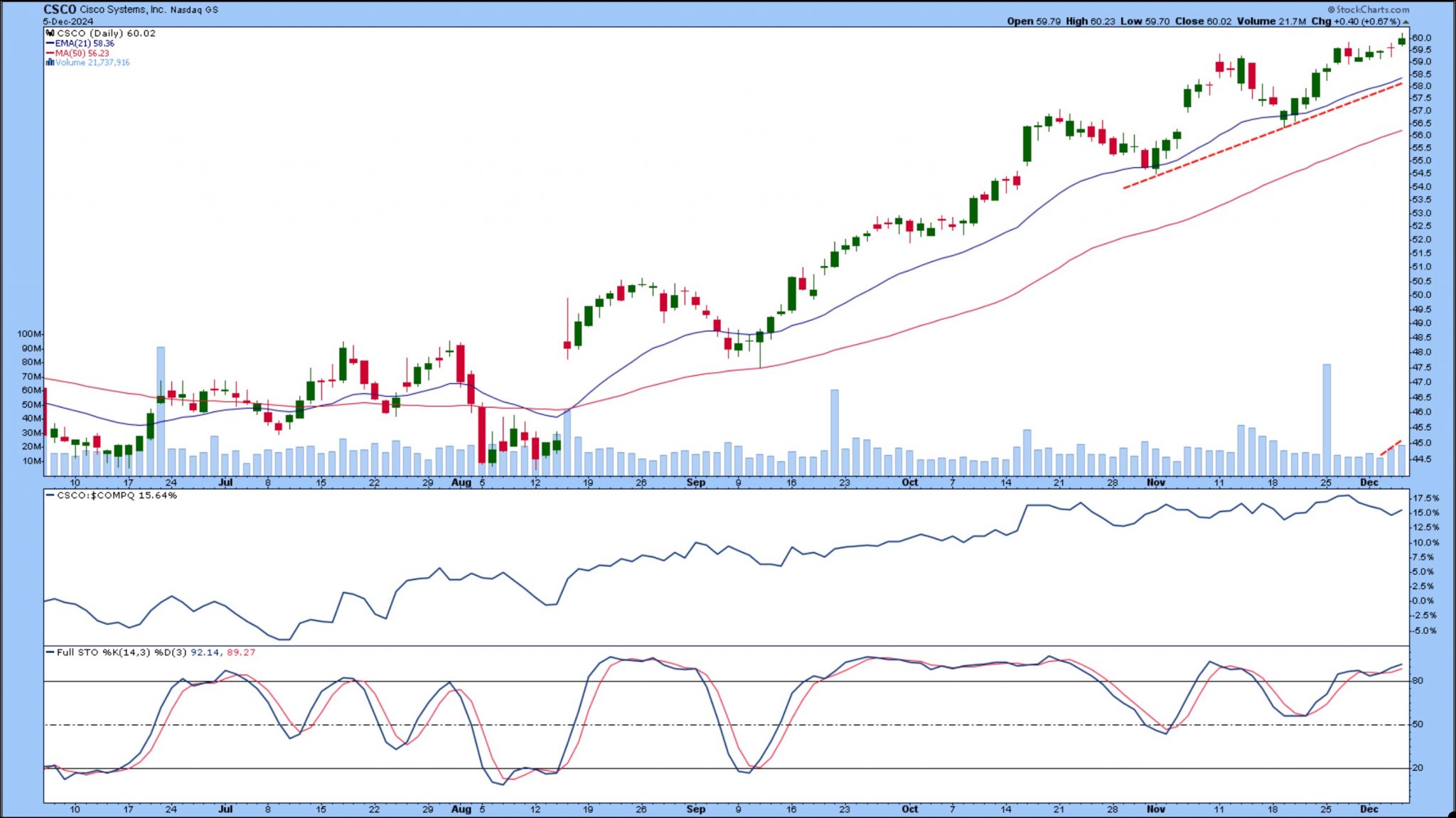Click the '50M' volume axis label

(x=31, y=404)
